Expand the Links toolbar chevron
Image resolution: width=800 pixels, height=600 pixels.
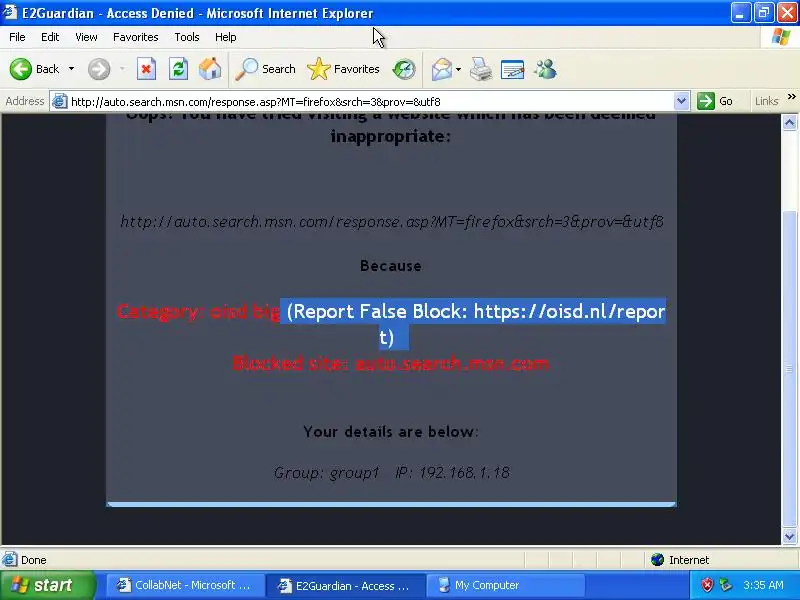pos(791,97)
